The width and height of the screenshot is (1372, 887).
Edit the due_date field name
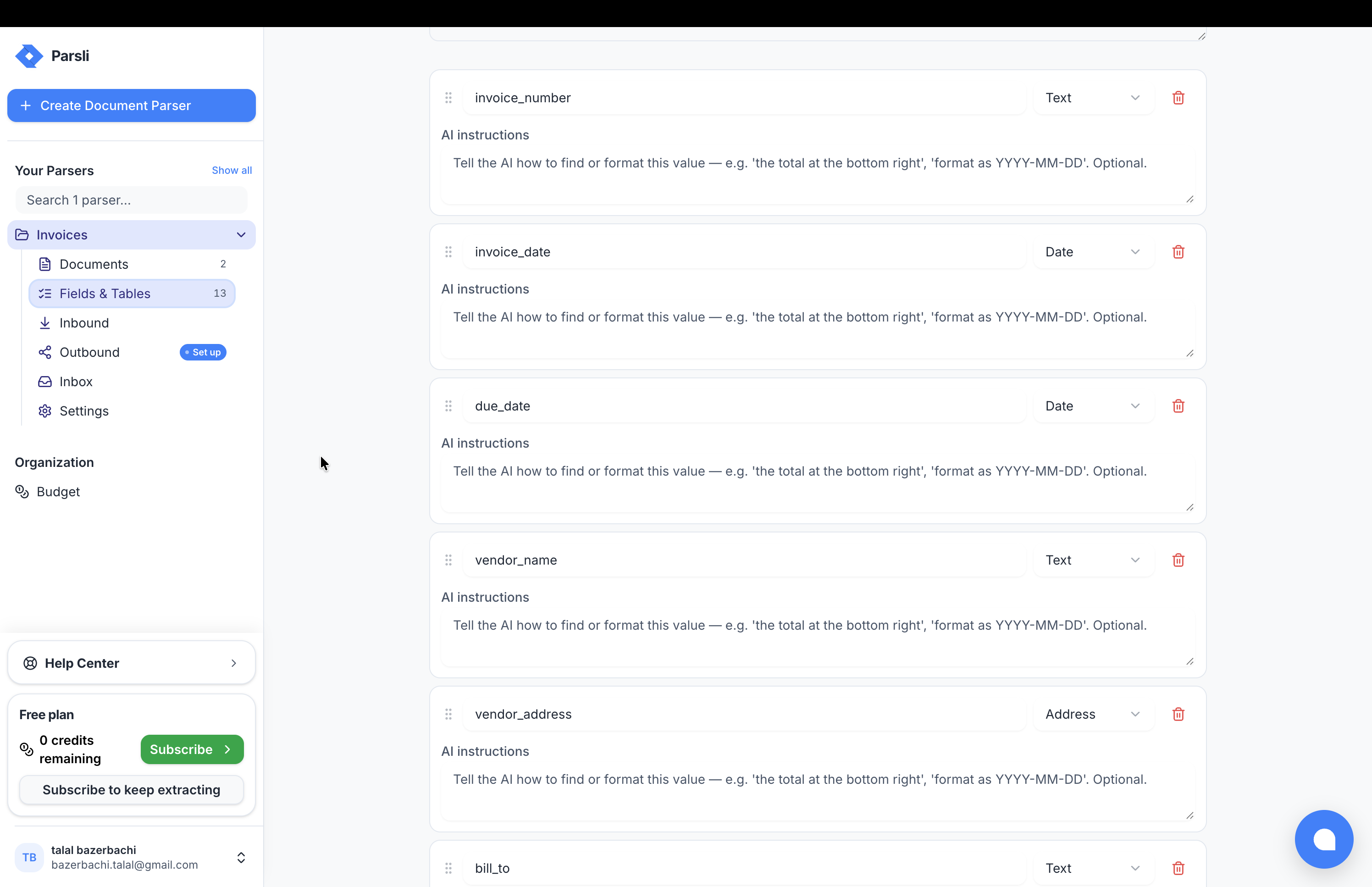pyautogui.click(x=744, y=406)
